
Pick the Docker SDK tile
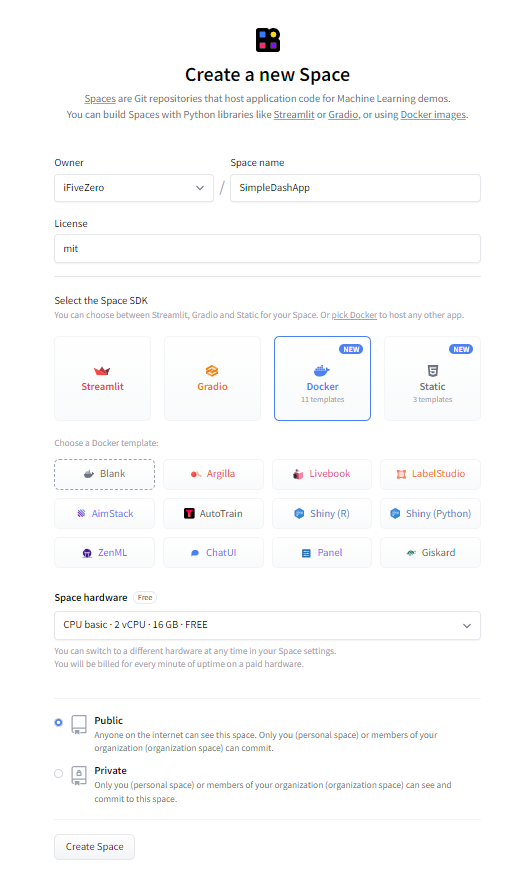322,378
